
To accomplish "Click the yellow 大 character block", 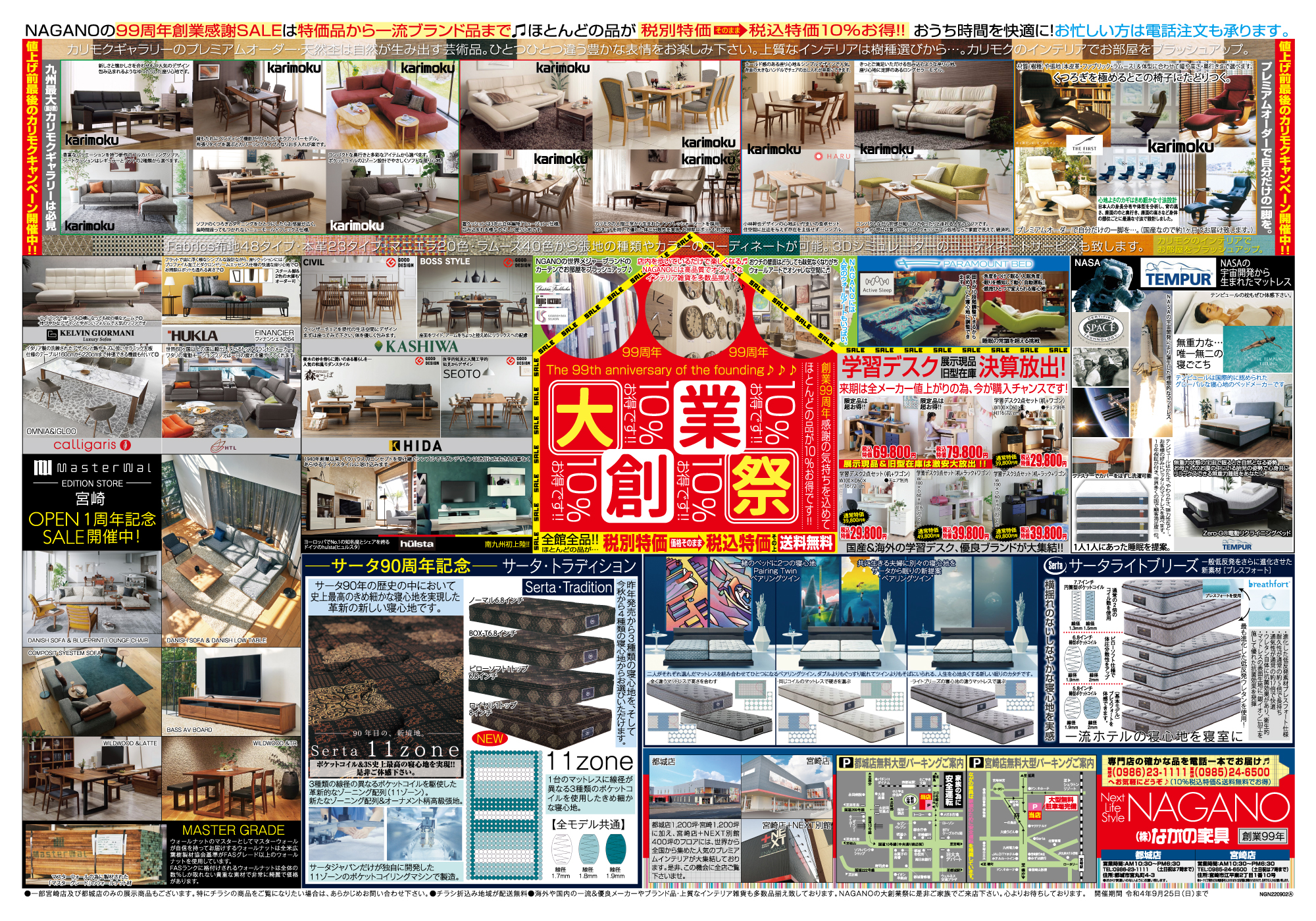I will coord(584,416).
